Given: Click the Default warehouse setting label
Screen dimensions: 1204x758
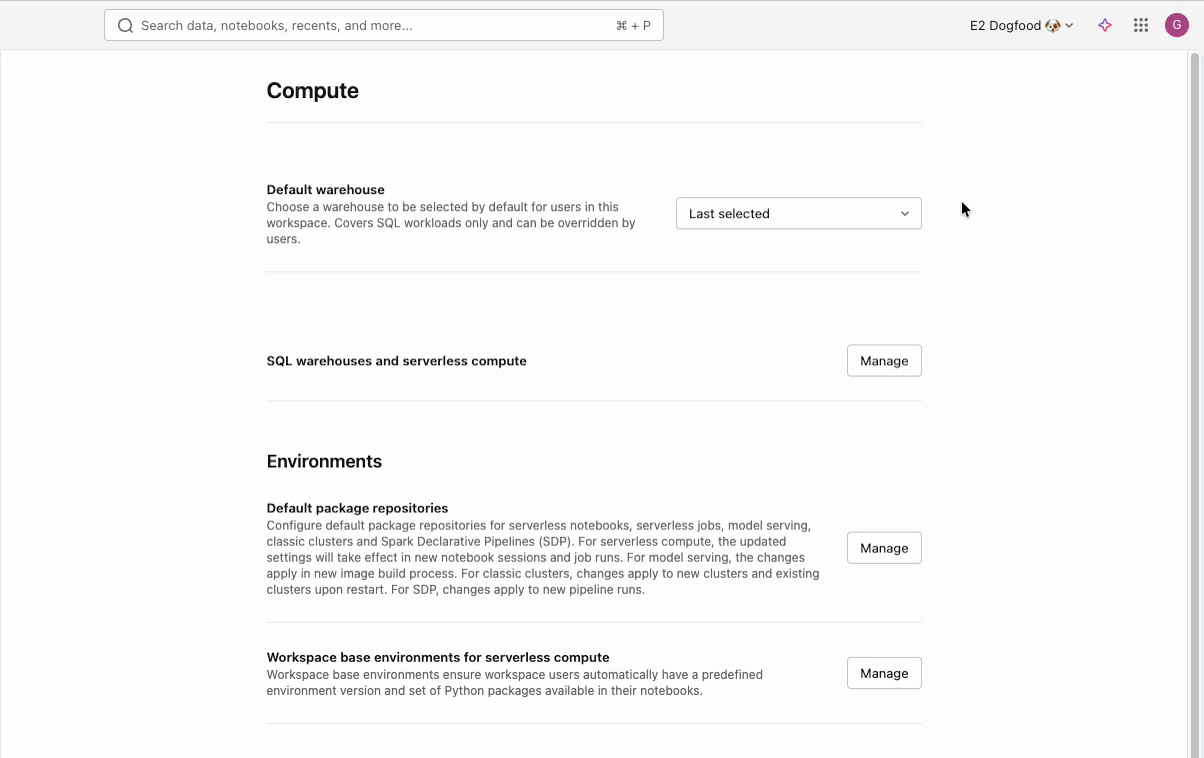Looking at the screenshot, I should tap(325, 190).
